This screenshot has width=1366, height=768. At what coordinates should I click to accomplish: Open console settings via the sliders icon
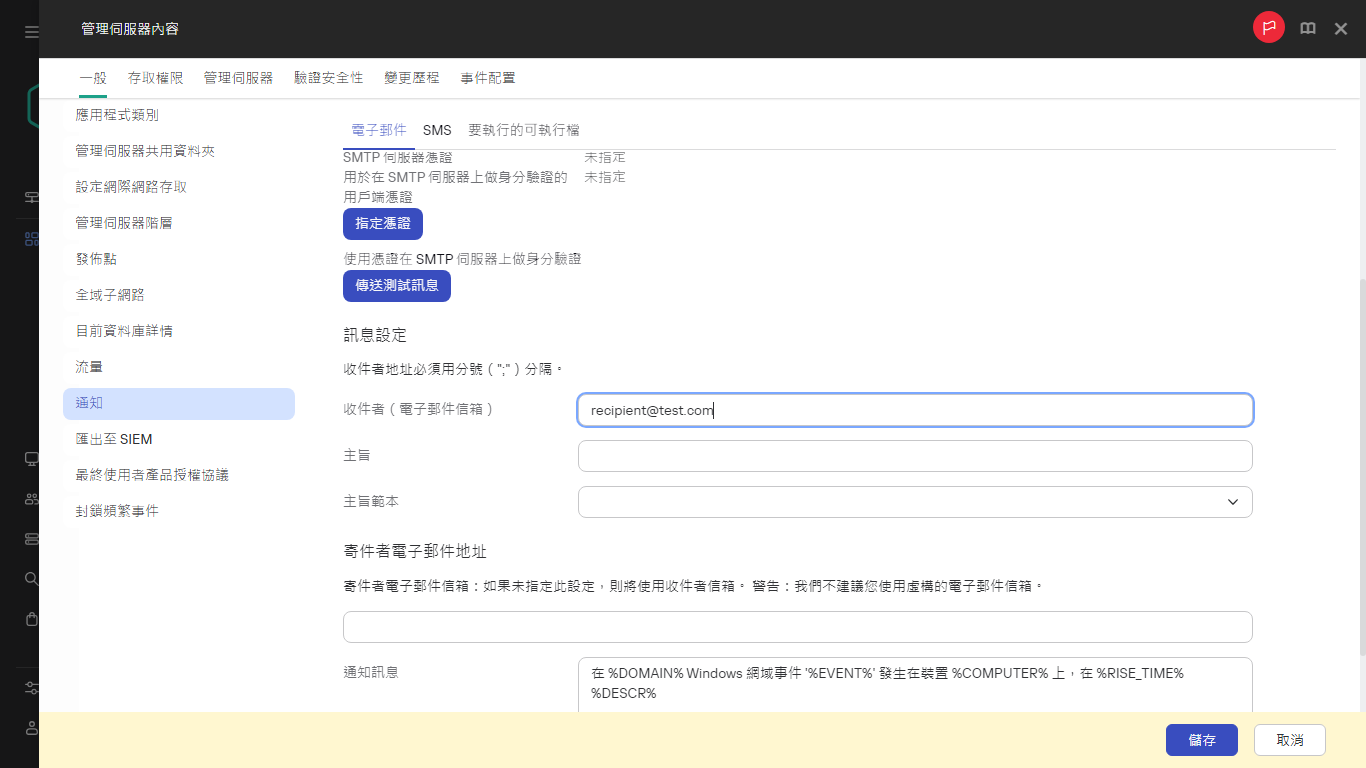[x=30, y=687]
